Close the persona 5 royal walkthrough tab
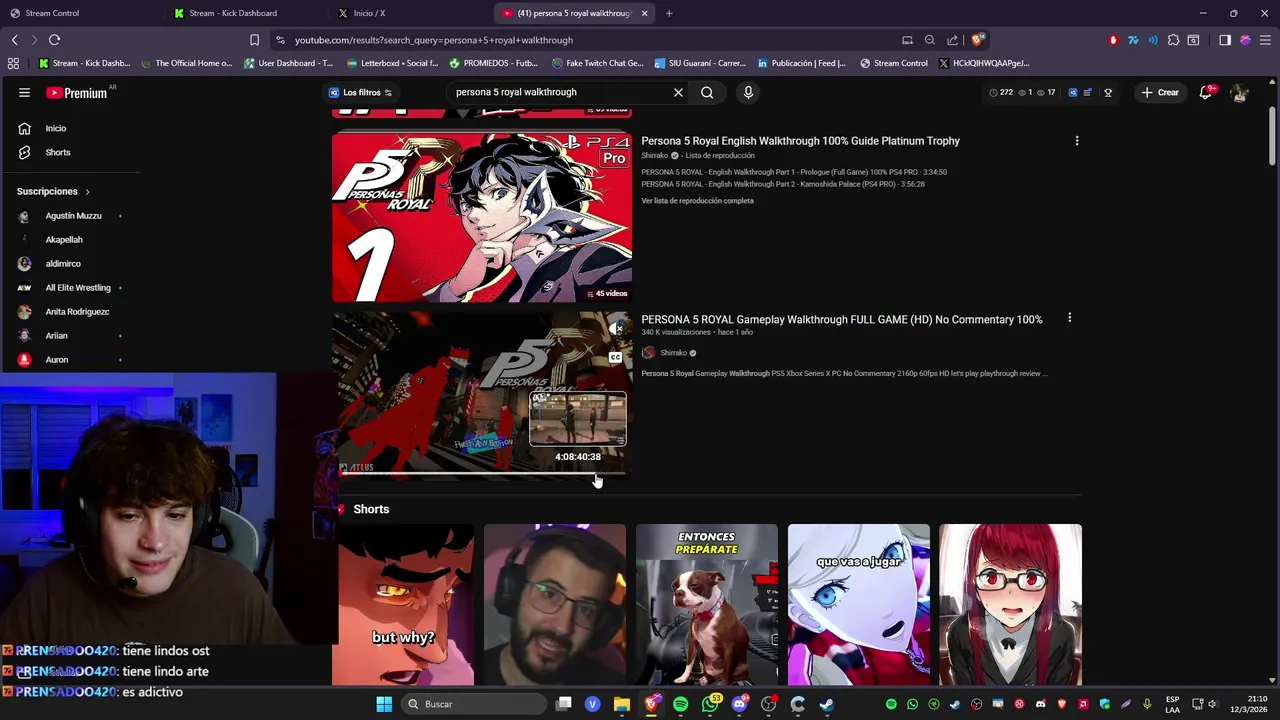 coord(644,13)
